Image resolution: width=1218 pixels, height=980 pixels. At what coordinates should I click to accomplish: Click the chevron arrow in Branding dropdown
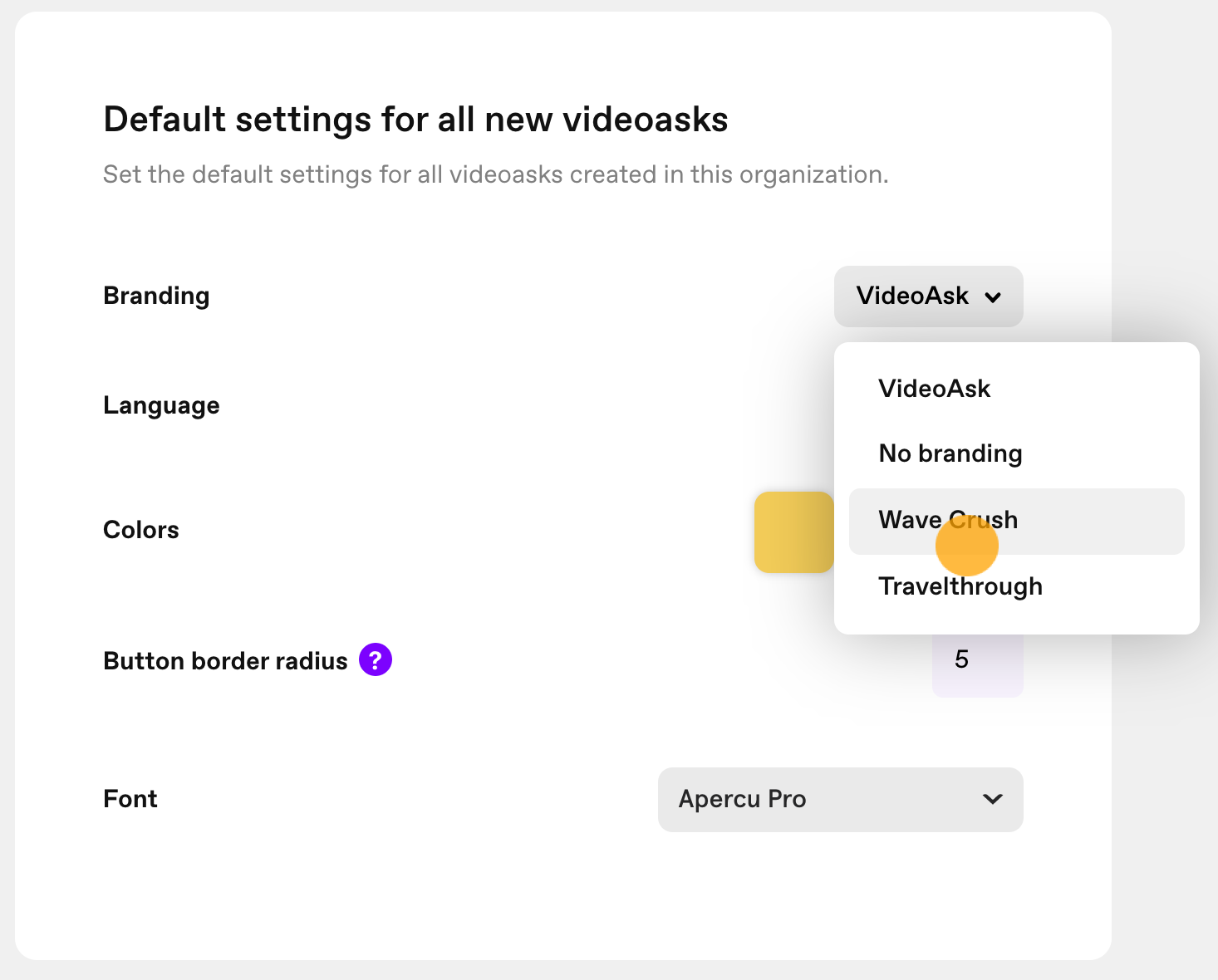pyautogui.click(x=993, y=297)
